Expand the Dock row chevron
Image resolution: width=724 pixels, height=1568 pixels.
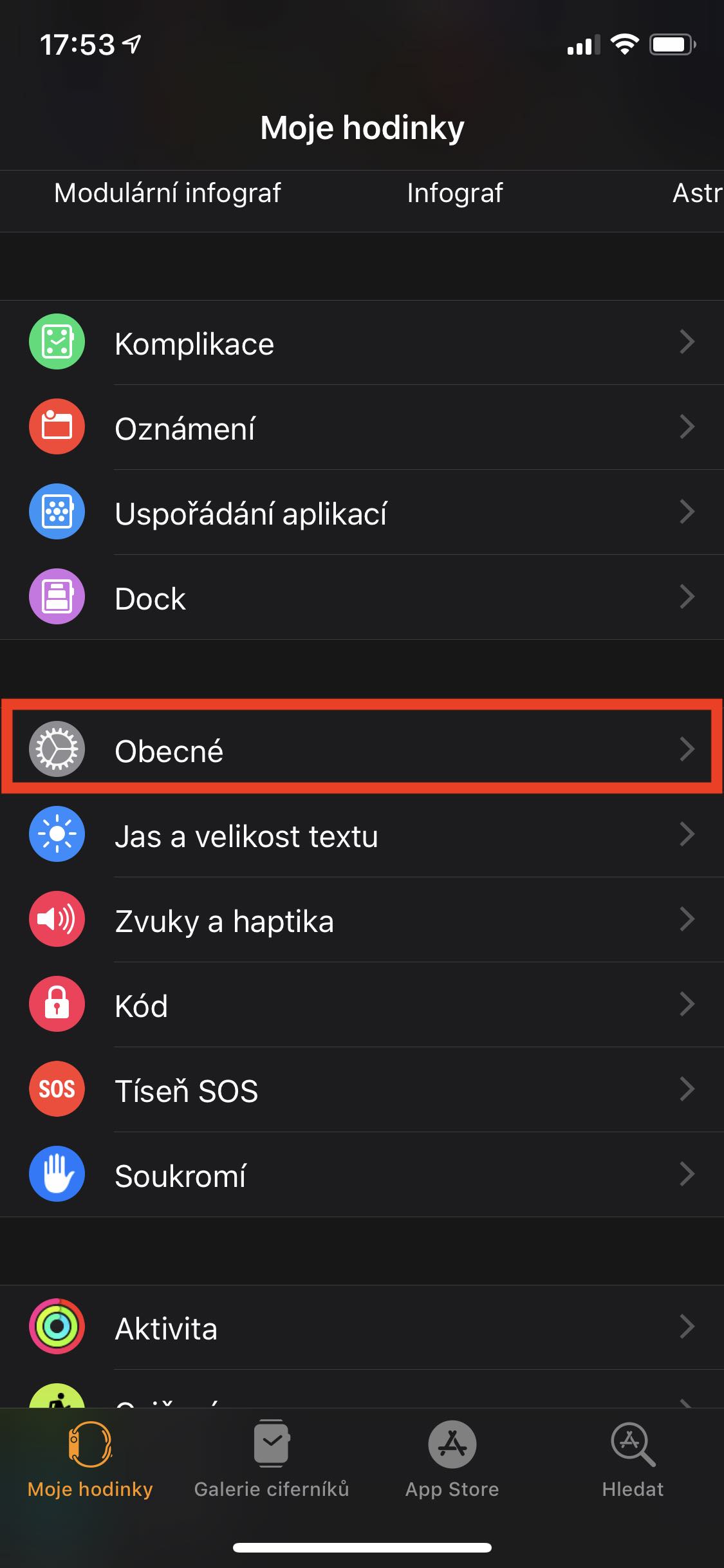tap(687, 597)
